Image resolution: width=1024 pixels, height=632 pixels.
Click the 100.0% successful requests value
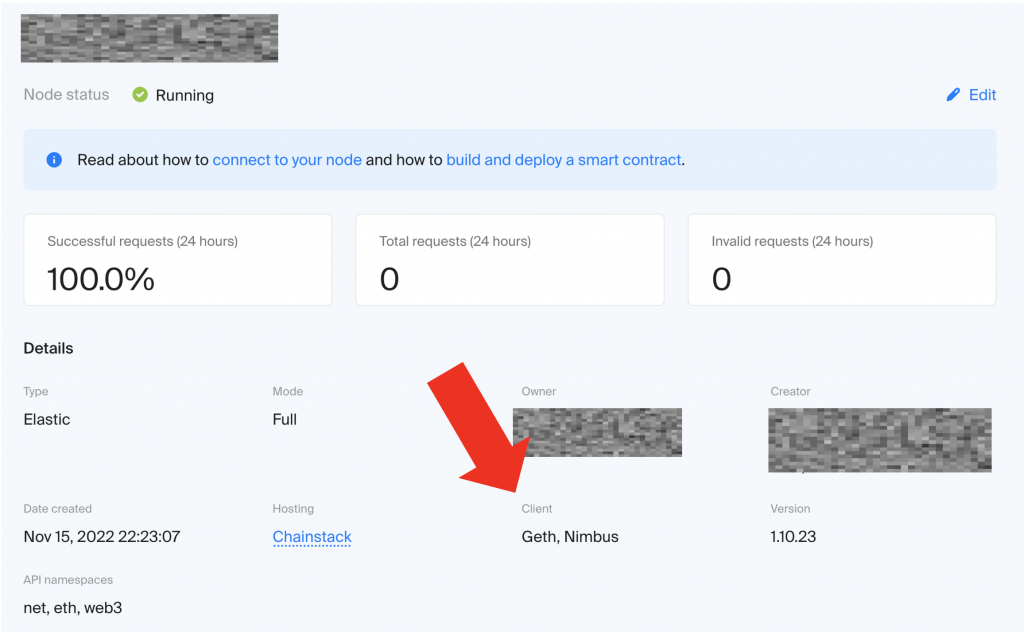coord(101,279)
